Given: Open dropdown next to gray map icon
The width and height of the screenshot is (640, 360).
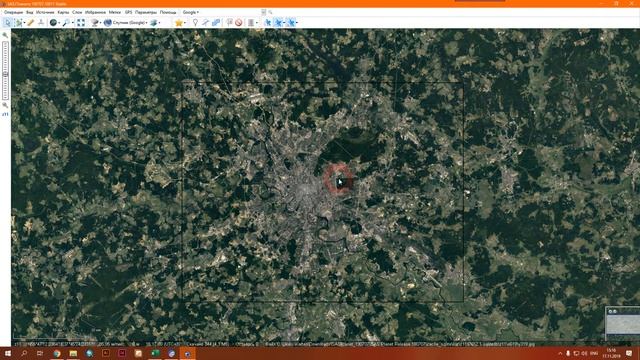Looking at the screenshot, I should coord(100,23).
